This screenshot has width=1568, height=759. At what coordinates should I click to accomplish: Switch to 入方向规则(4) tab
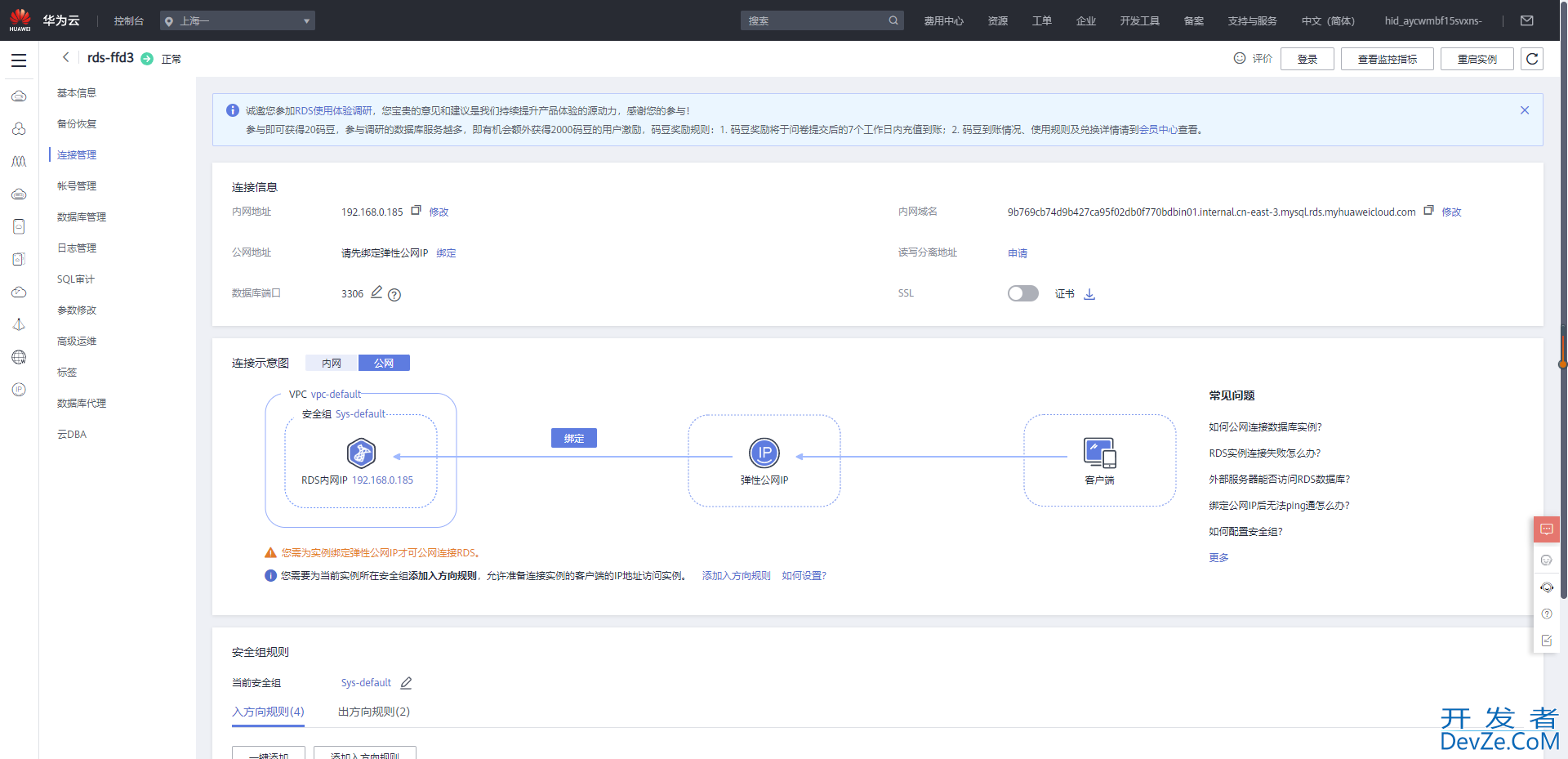point(268,712)
